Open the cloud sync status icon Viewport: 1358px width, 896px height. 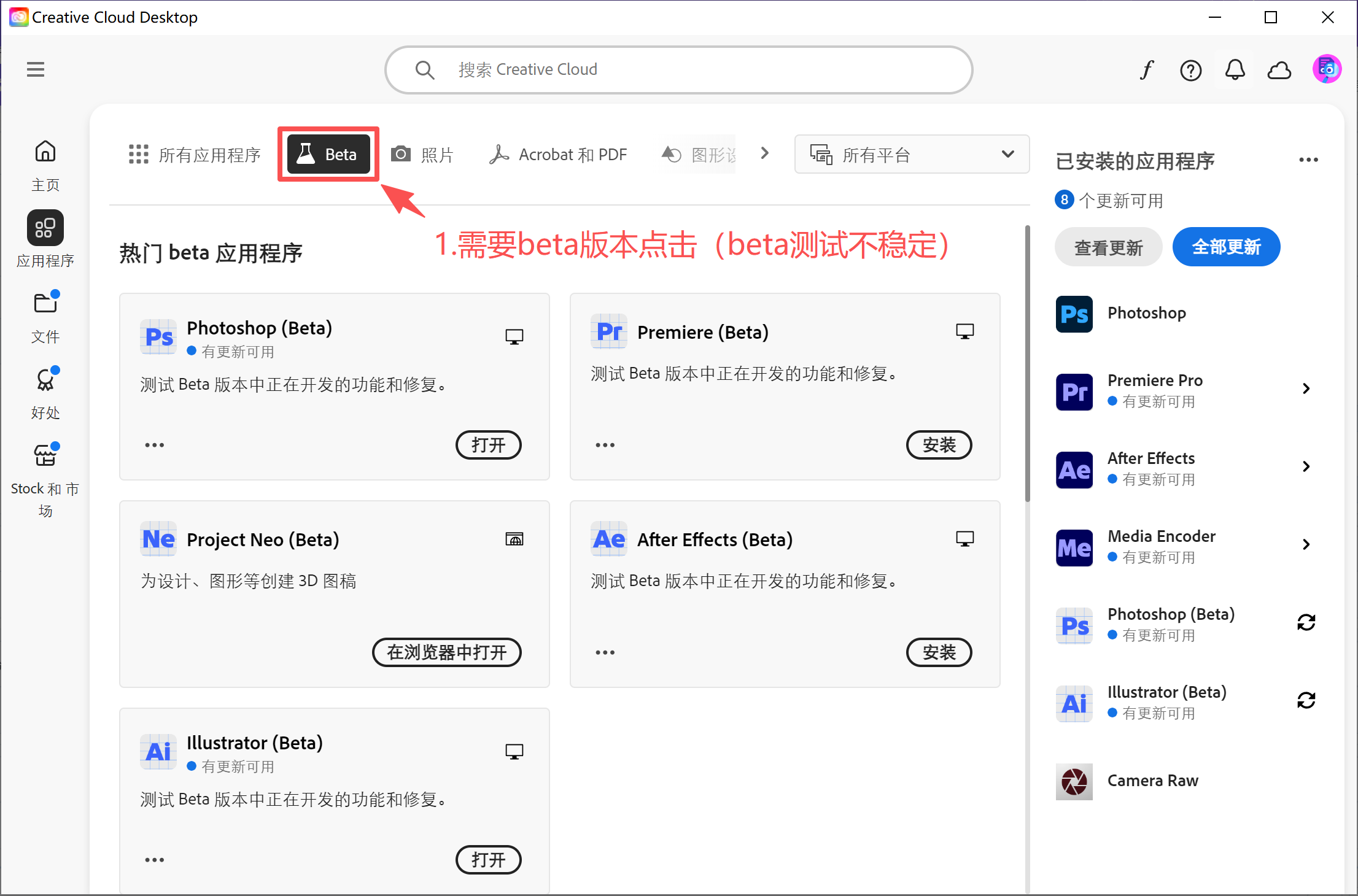(1279, 71)
